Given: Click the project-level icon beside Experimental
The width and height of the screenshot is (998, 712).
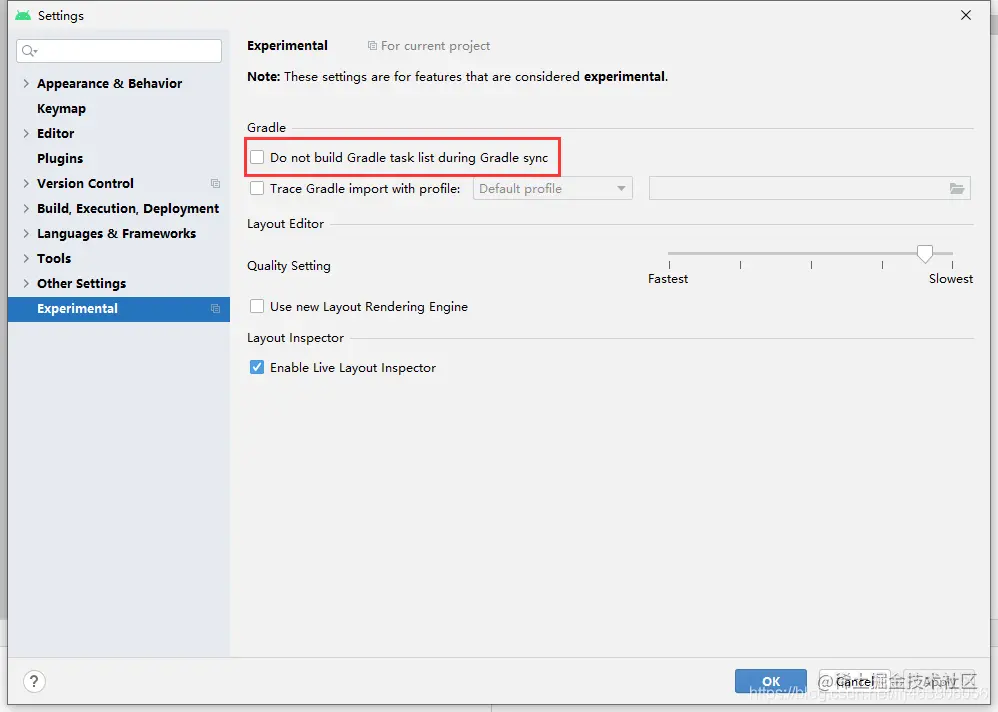Looking at the screenshot, I should point(215,309).
